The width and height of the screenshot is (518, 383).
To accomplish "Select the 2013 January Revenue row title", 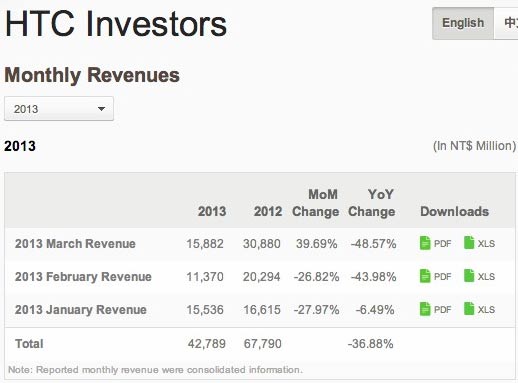I will point(80,310).
